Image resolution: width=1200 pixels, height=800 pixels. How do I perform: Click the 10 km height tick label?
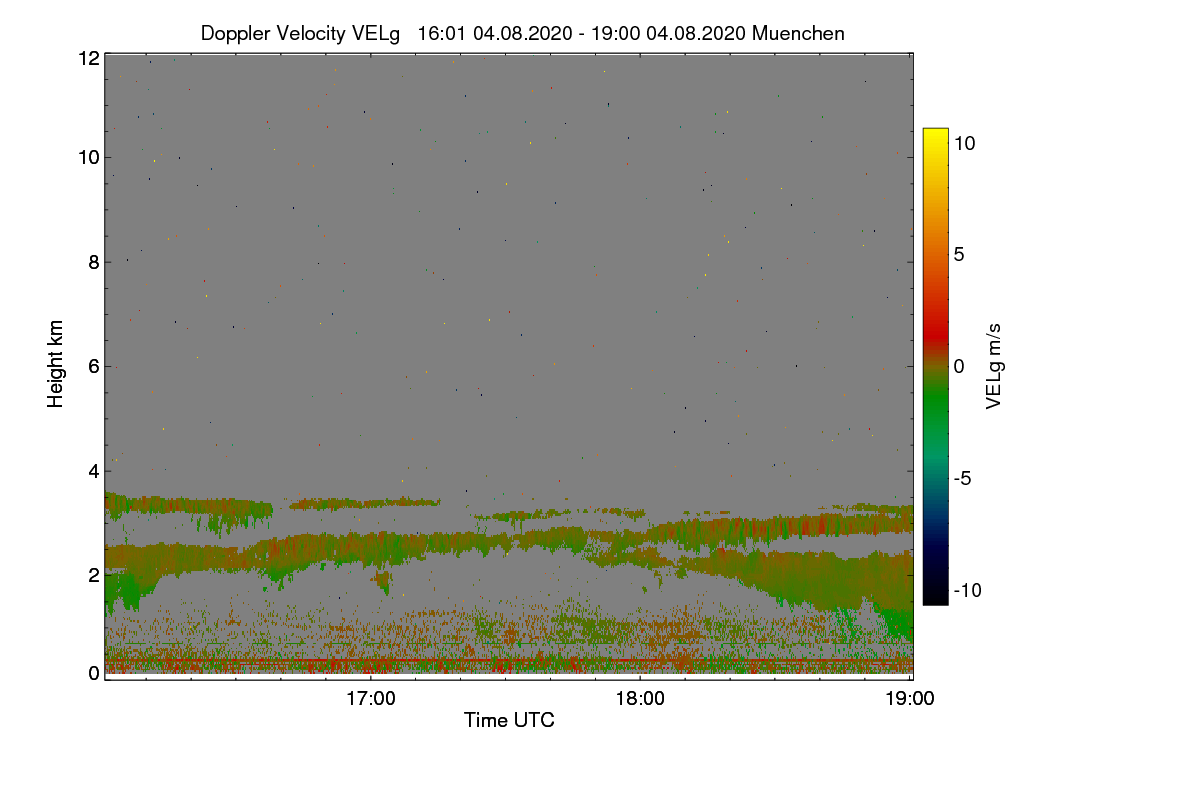(x=88, y=157)
